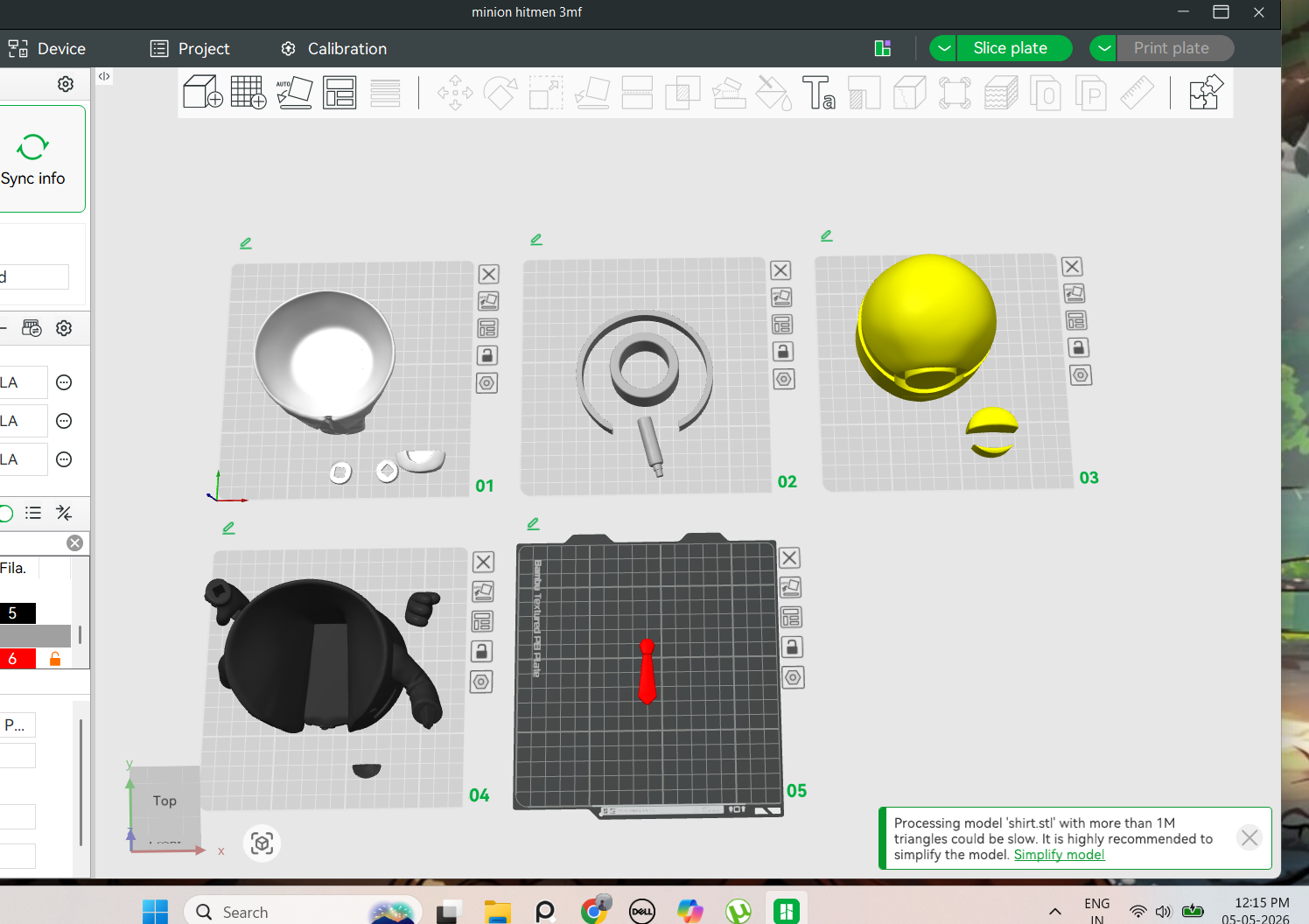Clear the sidebar search with the X
The width and height of the screenshot is (1309, 924).
[x=75, y=543]
